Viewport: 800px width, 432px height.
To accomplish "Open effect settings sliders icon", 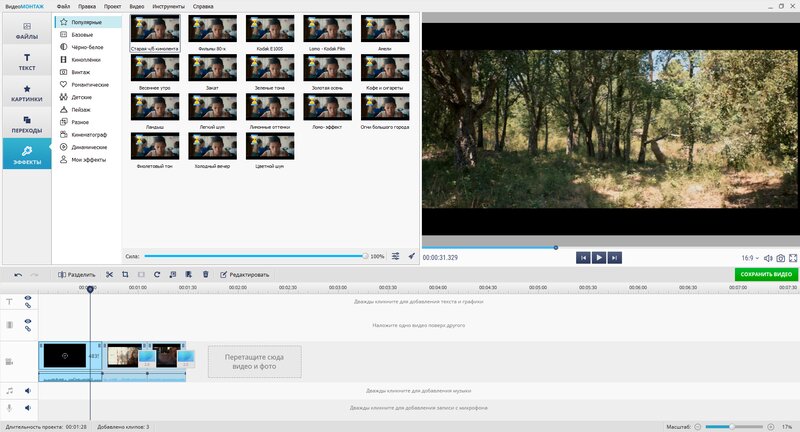I will [395, 256].
